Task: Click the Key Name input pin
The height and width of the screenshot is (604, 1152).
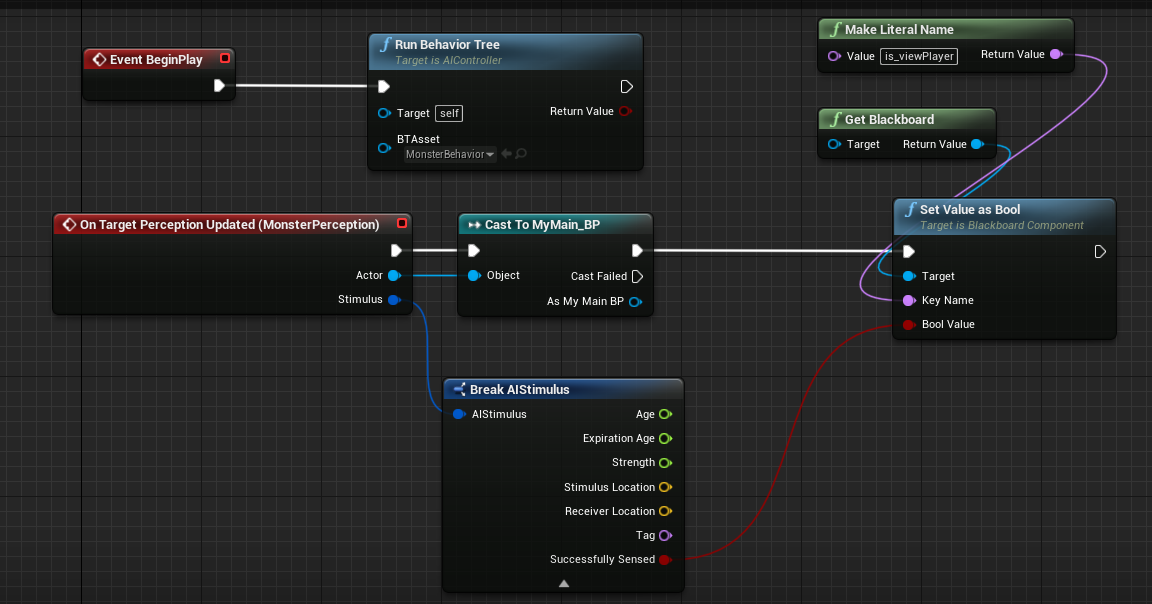Action: click(x=910, y=300)
